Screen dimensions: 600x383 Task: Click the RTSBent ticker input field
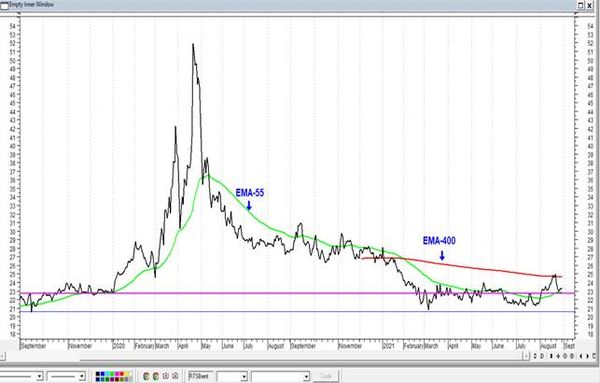point(201,376)
